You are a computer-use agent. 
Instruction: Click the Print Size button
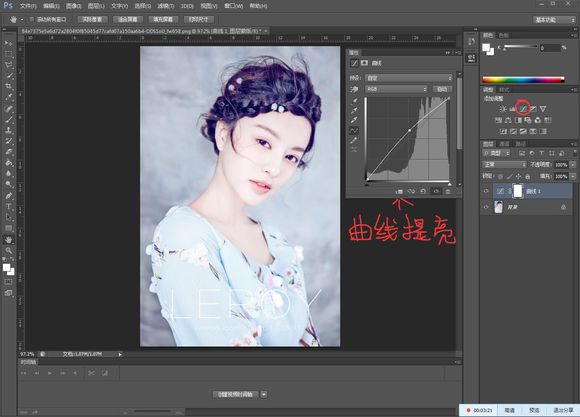[199, 20]
